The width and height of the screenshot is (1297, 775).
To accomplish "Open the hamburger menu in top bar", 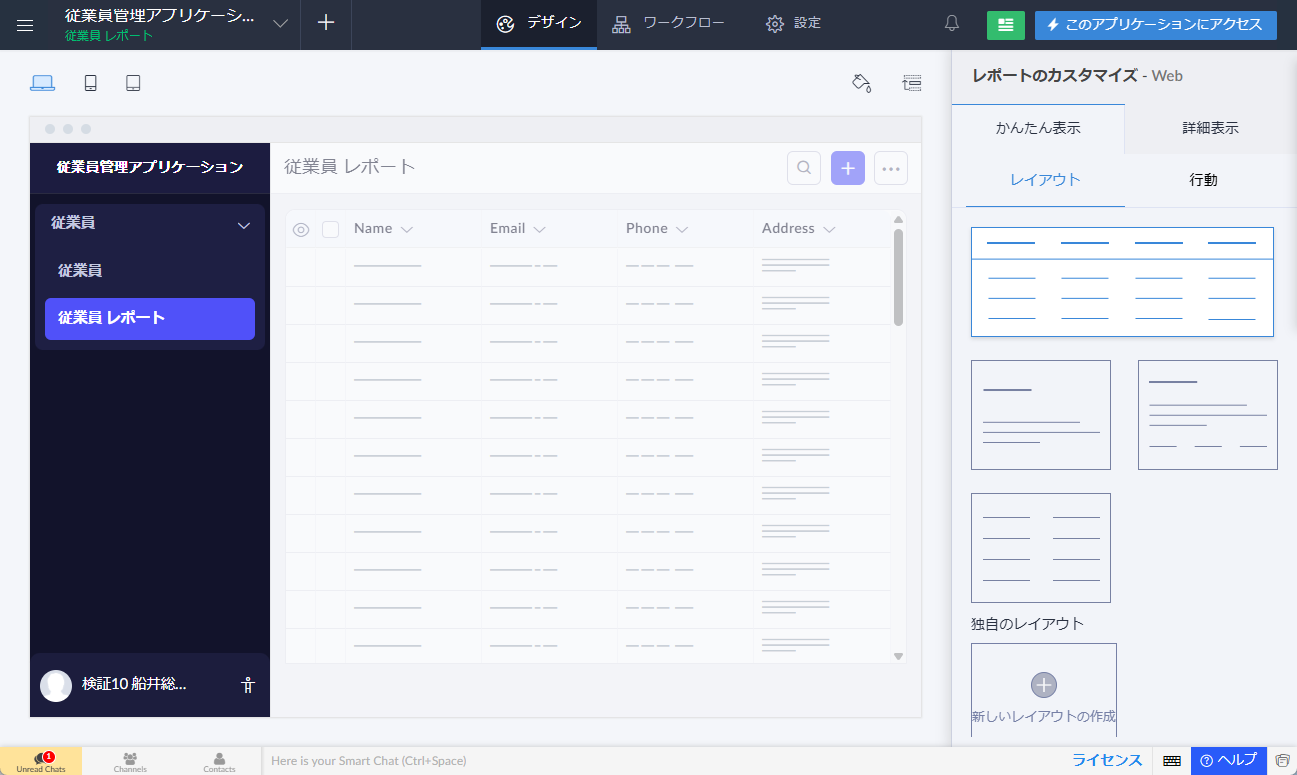I will 25,25.
